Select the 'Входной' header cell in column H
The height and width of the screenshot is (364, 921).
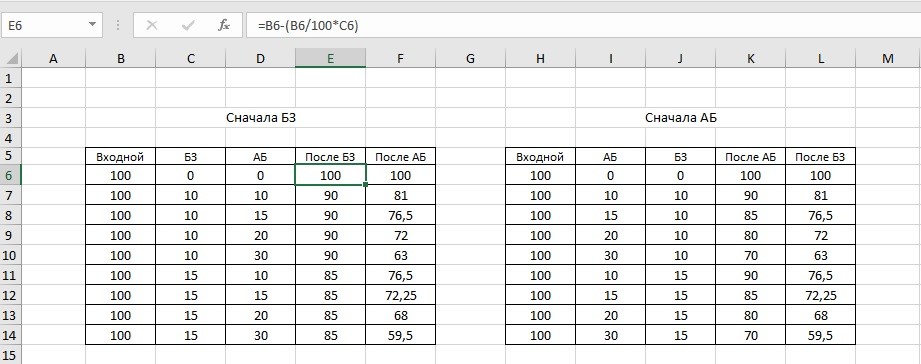click(x=540, y=157)
